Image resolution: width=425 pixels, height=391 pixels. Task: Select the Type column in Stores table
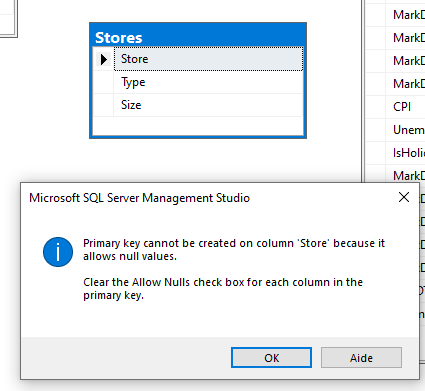click(x=209, y=82)
